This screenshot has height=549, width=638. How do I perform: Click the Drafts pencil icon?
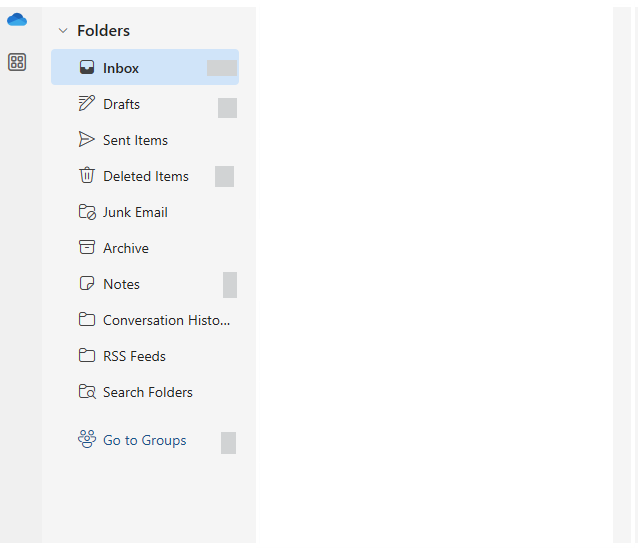[x=87, y=104]
